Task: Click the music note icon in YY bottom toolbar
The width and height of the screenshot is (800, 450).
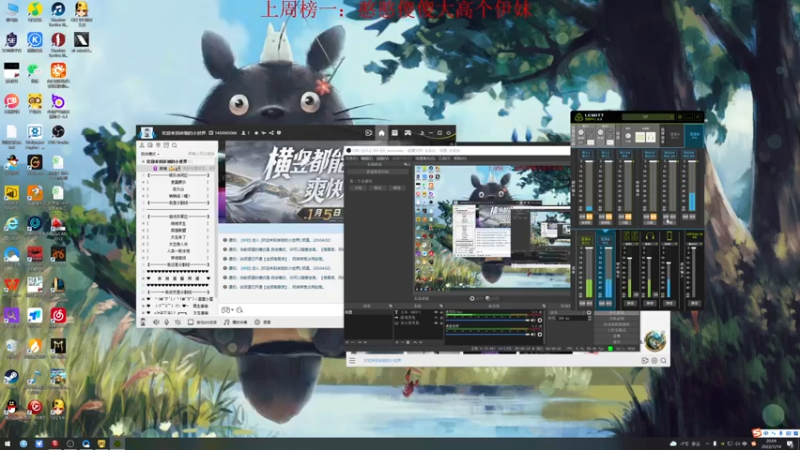Action: (227, 322)
